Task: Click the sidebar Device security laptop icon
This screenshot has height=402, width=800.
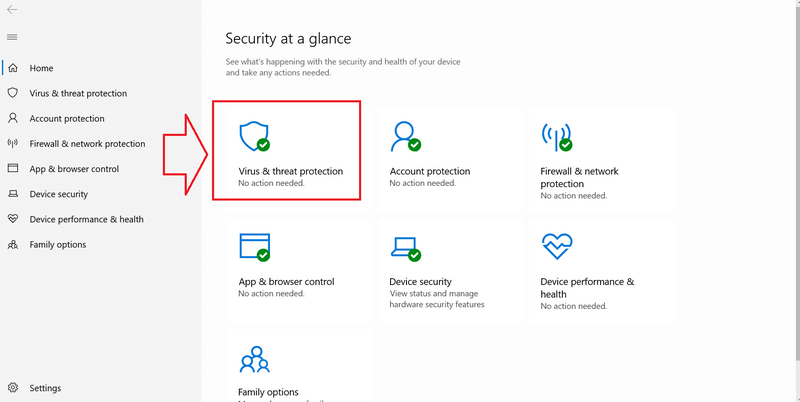Action: point(12,194)
